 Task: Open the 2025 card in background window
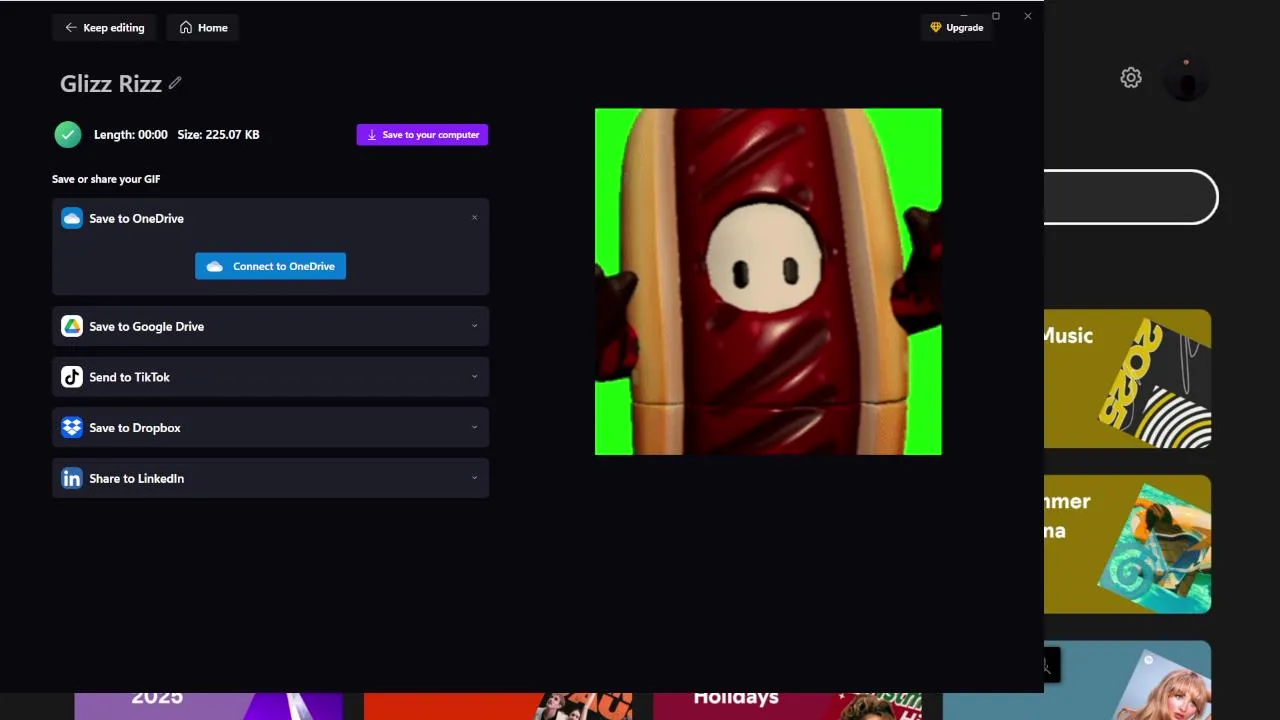[x=208, y=706]
